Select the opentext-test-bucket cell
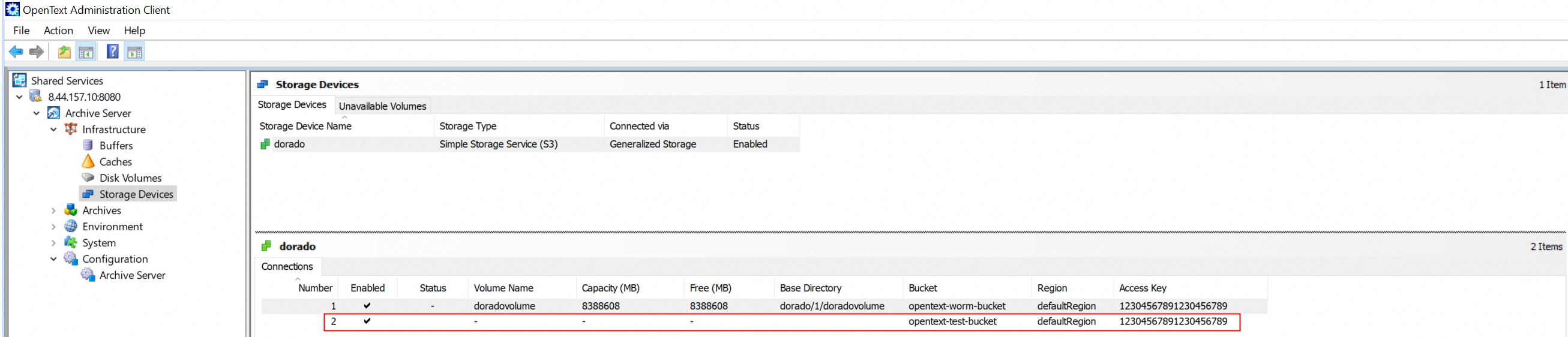Image resolution: width=1568 pixels, height=337 pixels. click(952, 321)
